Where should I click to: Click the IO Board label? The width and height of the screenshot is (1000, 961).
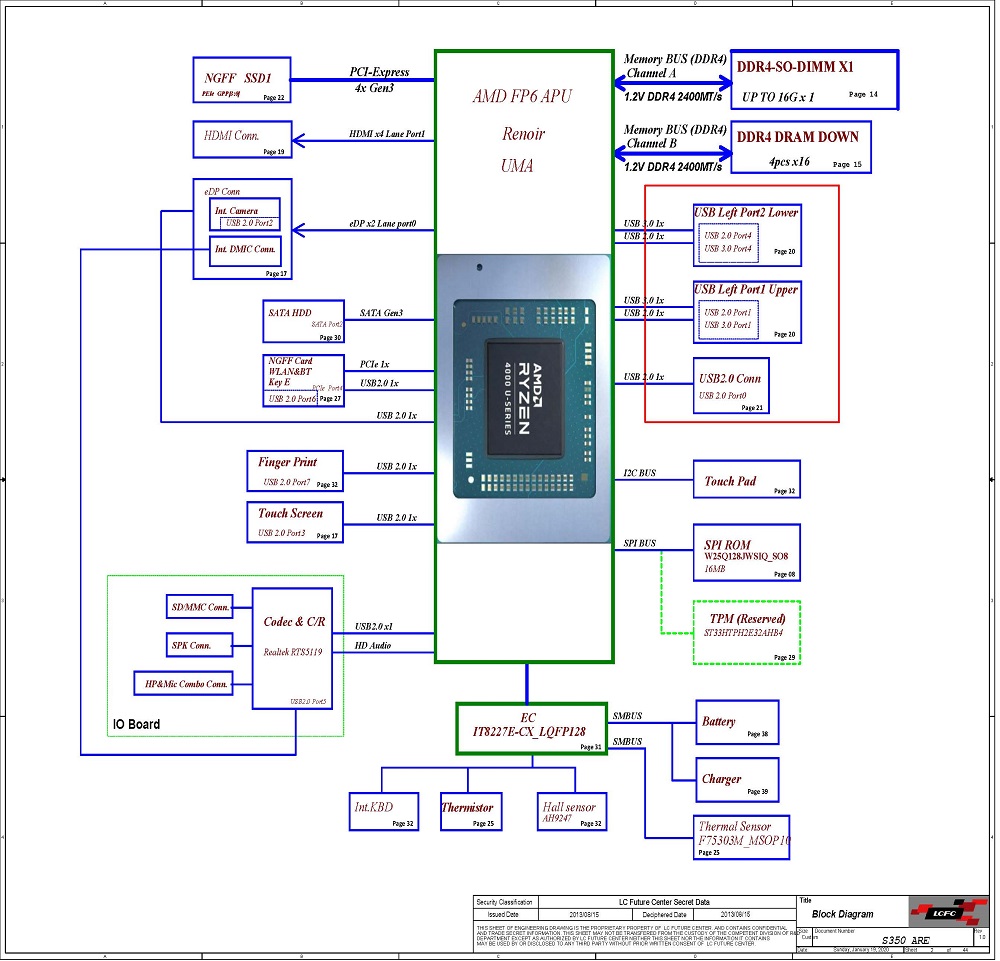pyautogui.click(x=136, y=724)
